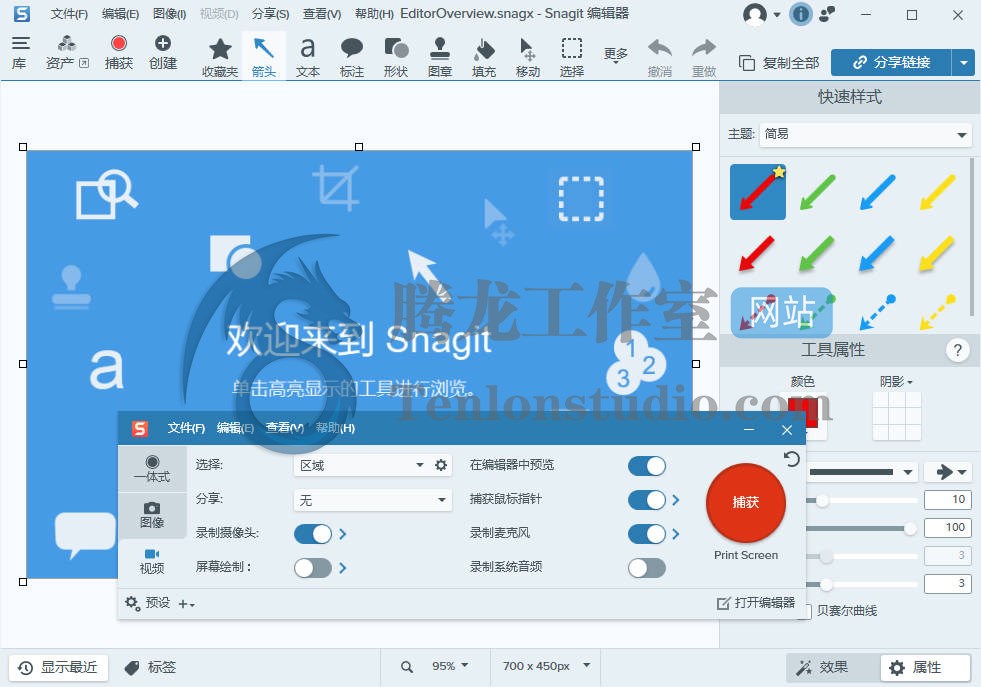981x687 pixels.
Task: Switch to the 视频 capture tab
Action: [152, 561]
